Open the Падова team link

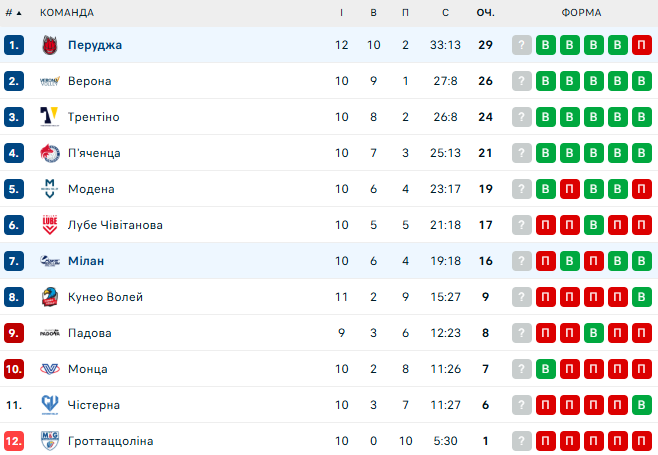90,333
